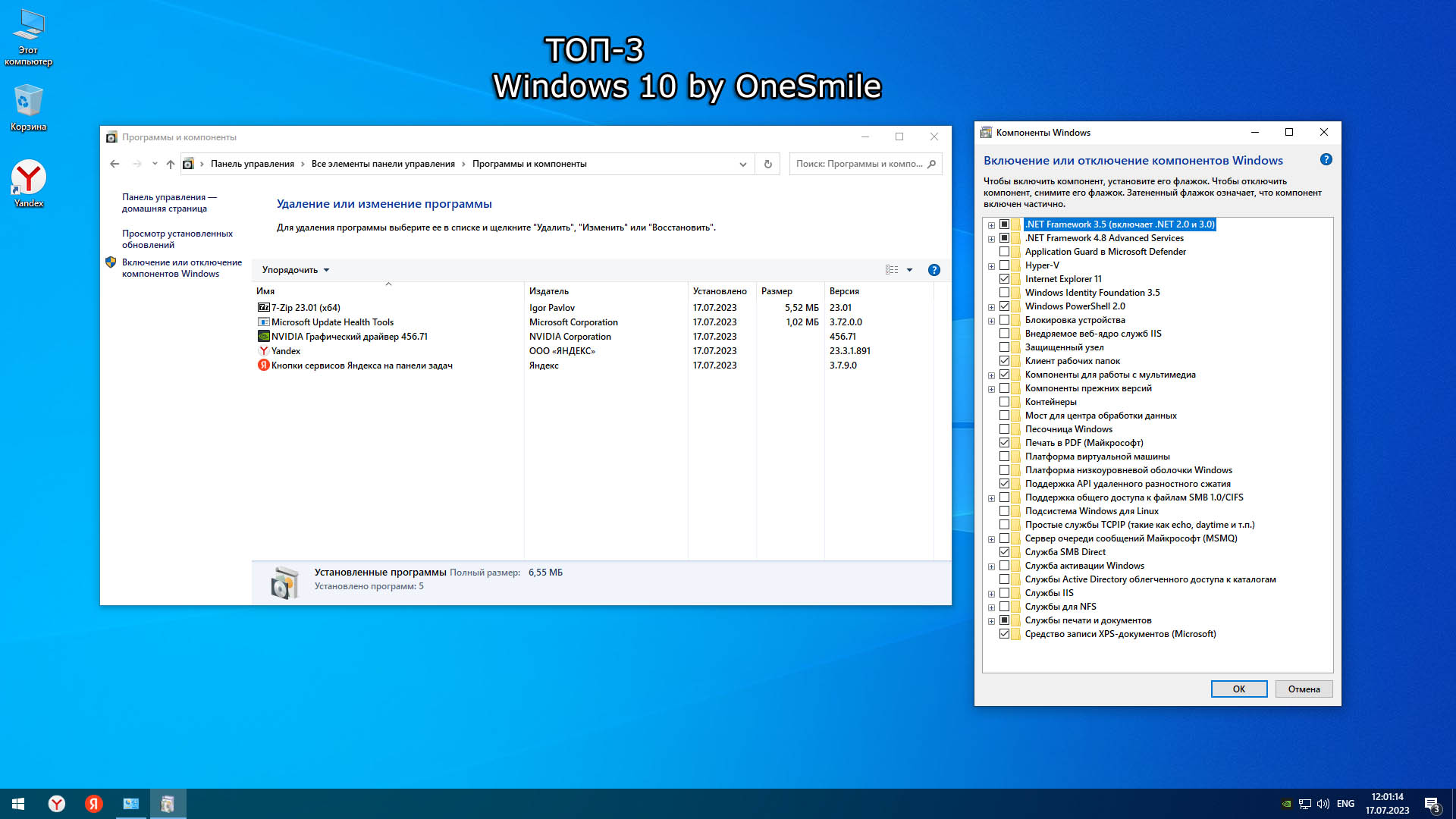Click the up-folder arrow icon
Viewport: 1456px width, 819px height.
[x=171, y=164]
